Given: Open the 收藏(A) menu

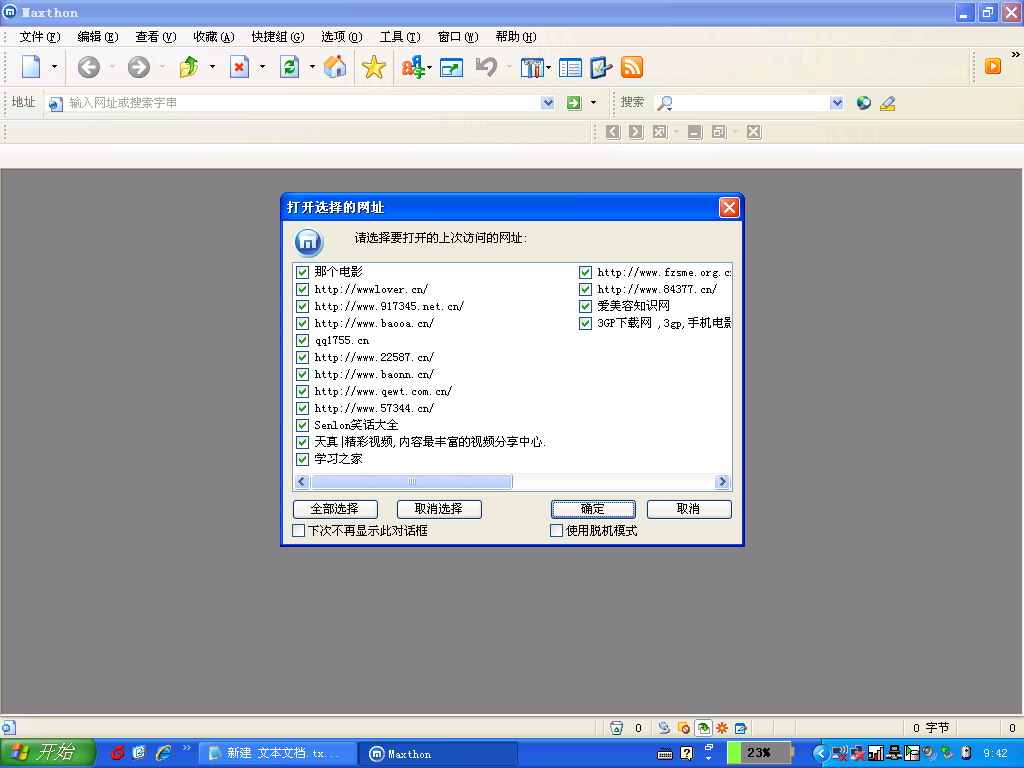Looking at the screenshot, I should [213, 37].
